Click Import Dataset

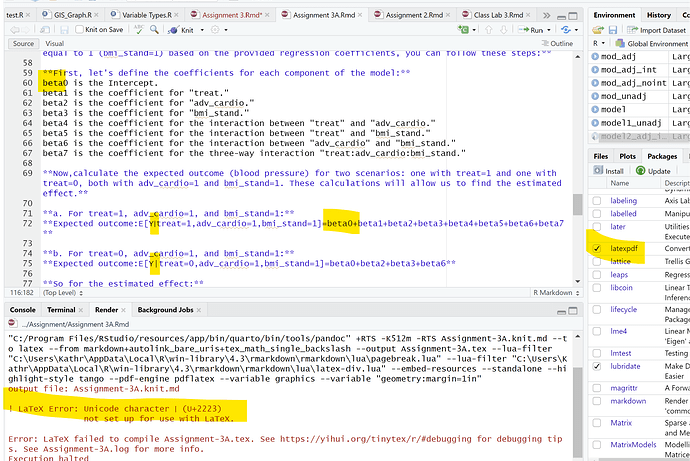click(x=657, y=30)
